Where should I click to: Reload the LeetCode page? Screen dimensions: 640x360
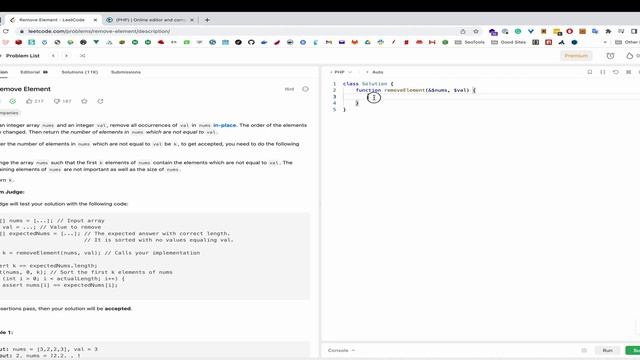(x=6, y=31)
